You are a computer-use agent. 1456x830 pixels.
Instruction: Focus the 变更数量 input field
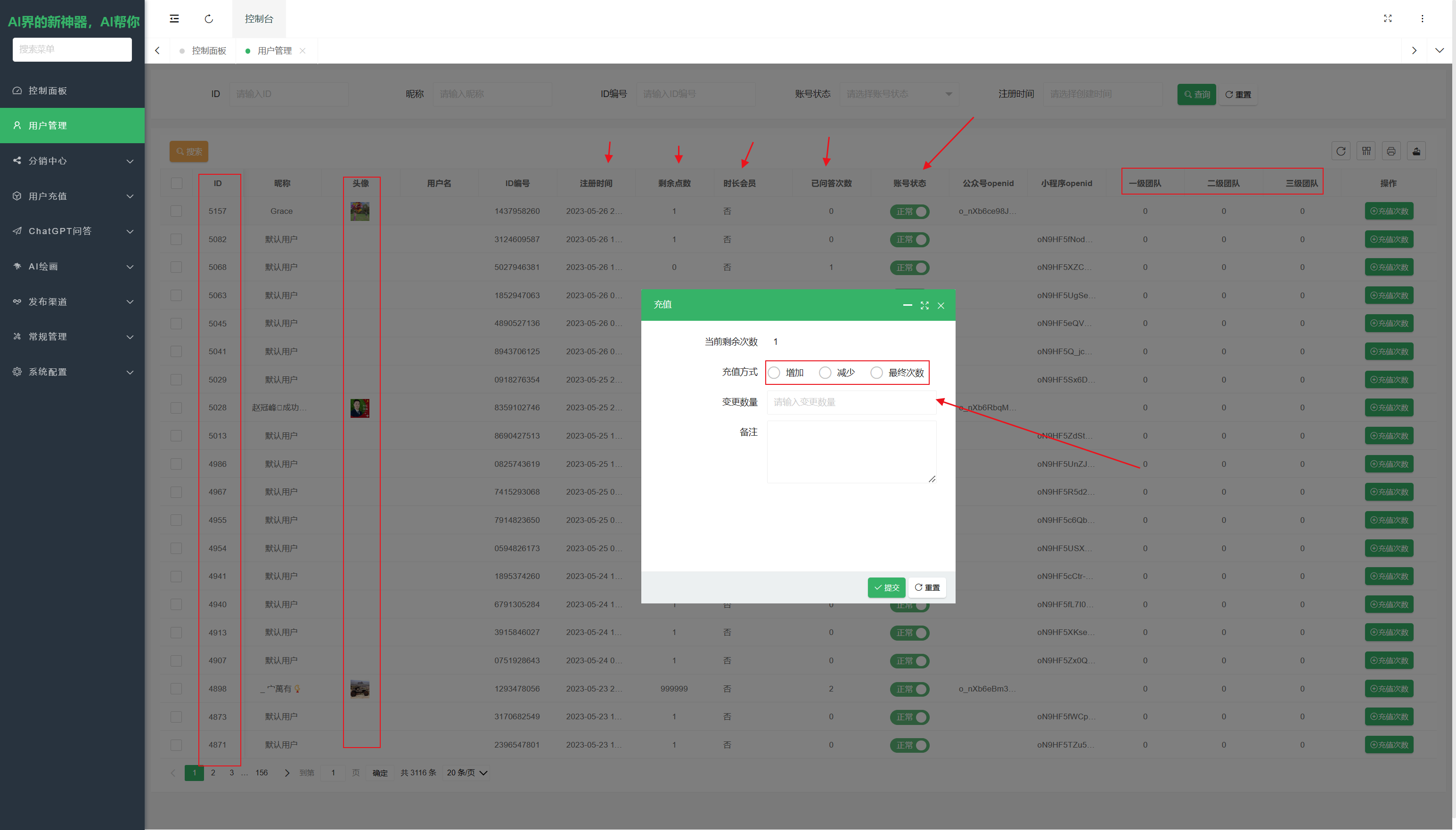tap(852, 402)
